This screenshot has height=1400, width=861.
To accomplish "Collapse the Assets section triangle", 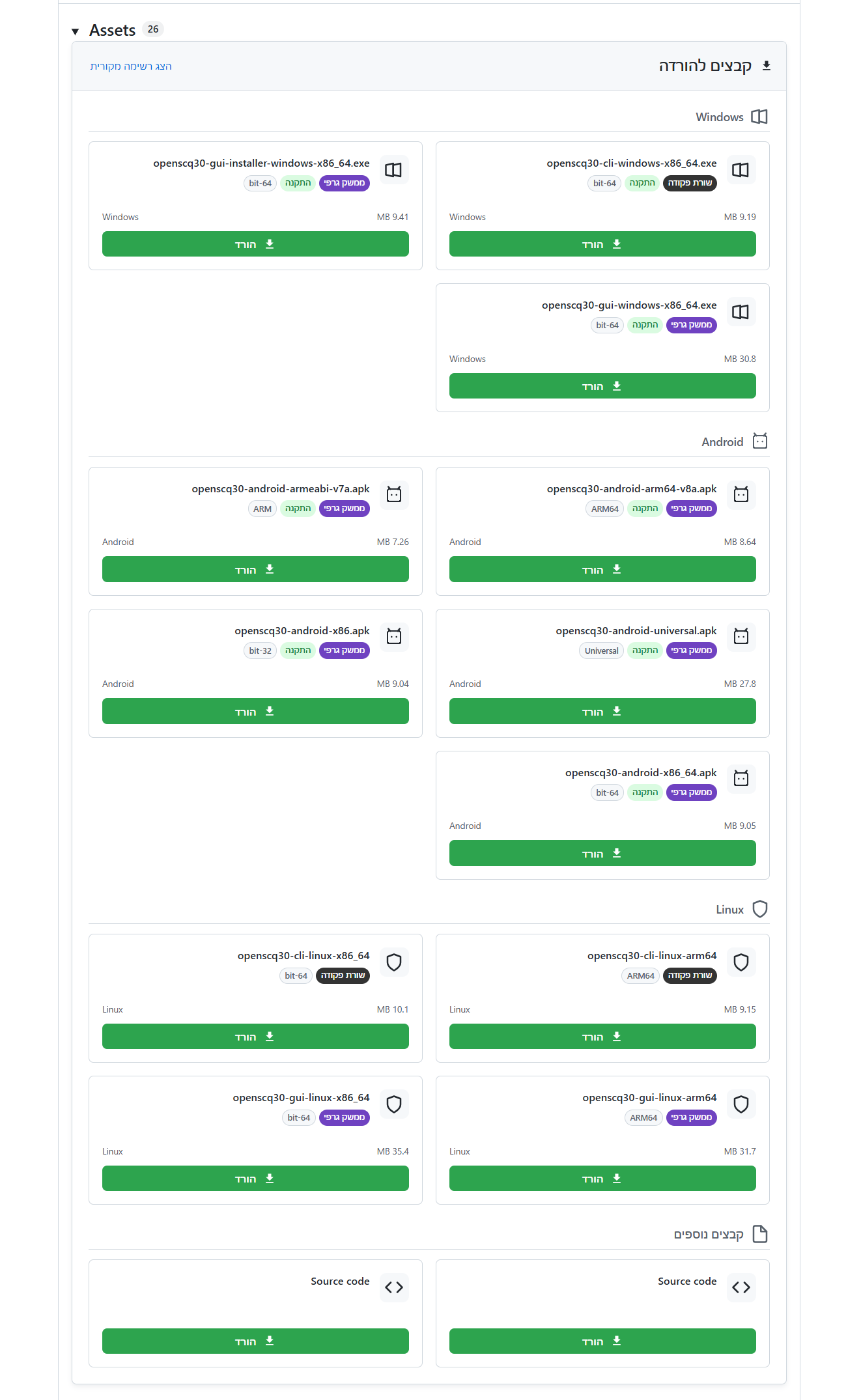I will pyautogui.click(x=76, y=31).
